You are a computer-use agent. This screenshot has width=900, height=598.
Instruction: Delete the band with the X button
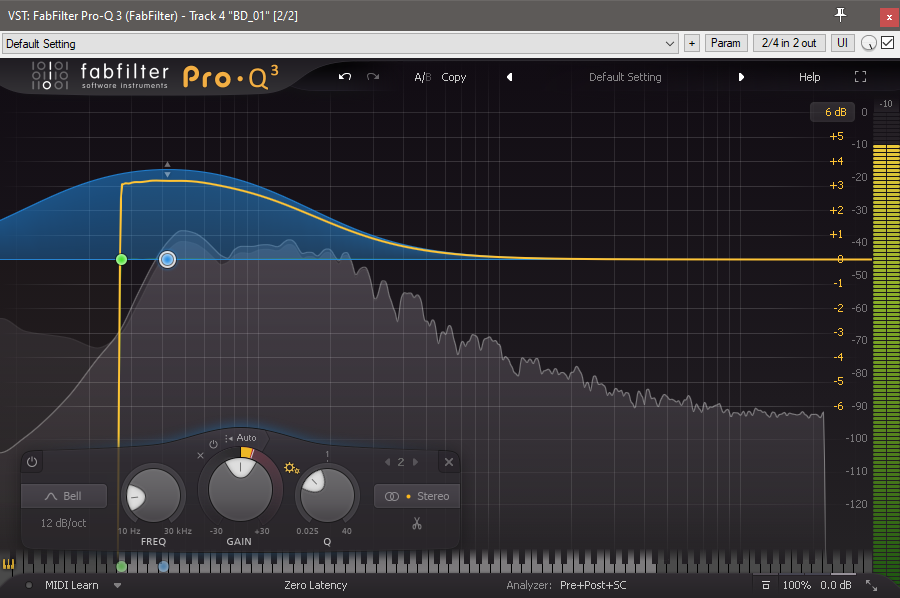(x=449, y=462)
